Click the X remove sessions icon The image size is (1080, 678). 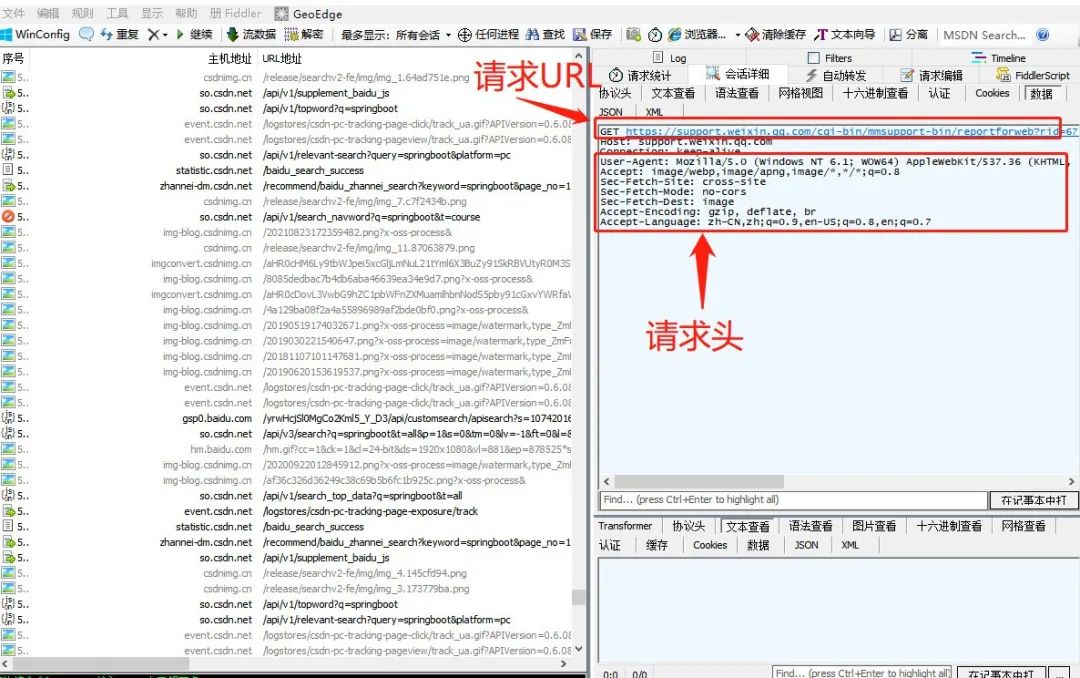[153, 34]
